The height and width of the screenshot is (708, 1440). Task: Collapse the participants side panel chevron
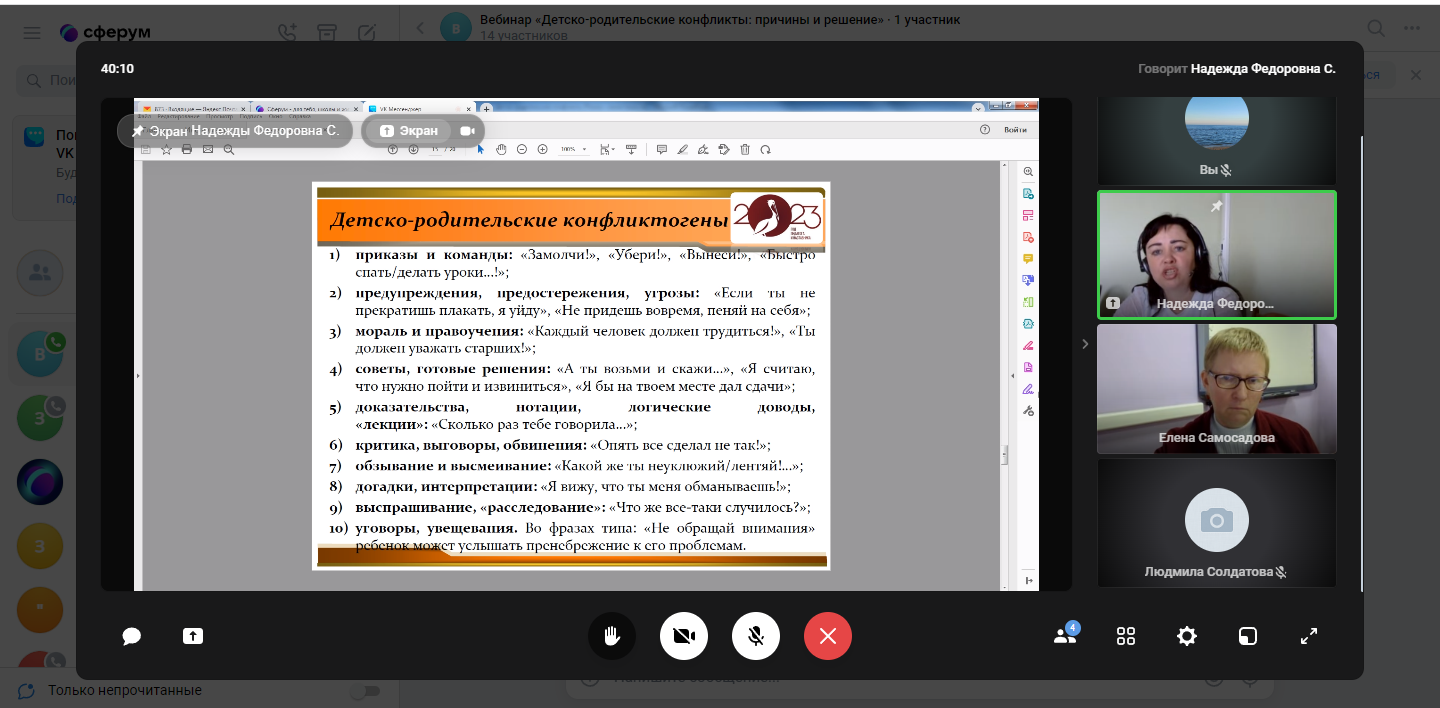tap(1085, 344)
